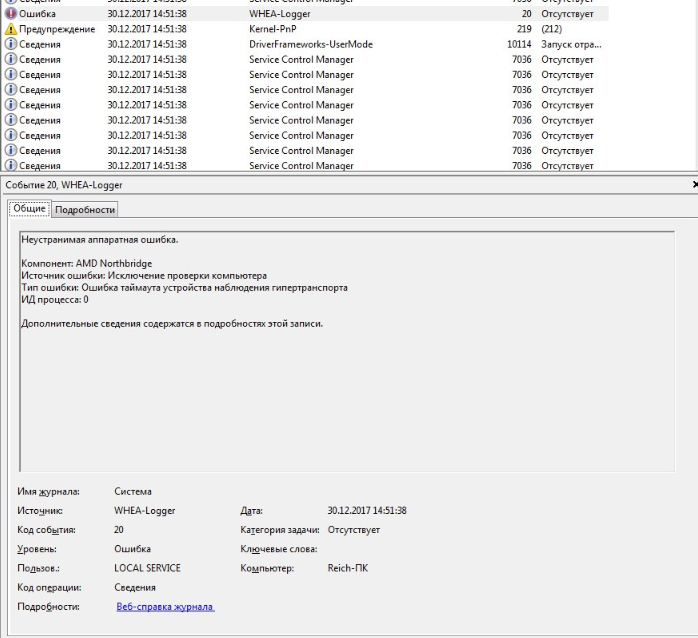Switch to the Подробности tab

[85, 209]
